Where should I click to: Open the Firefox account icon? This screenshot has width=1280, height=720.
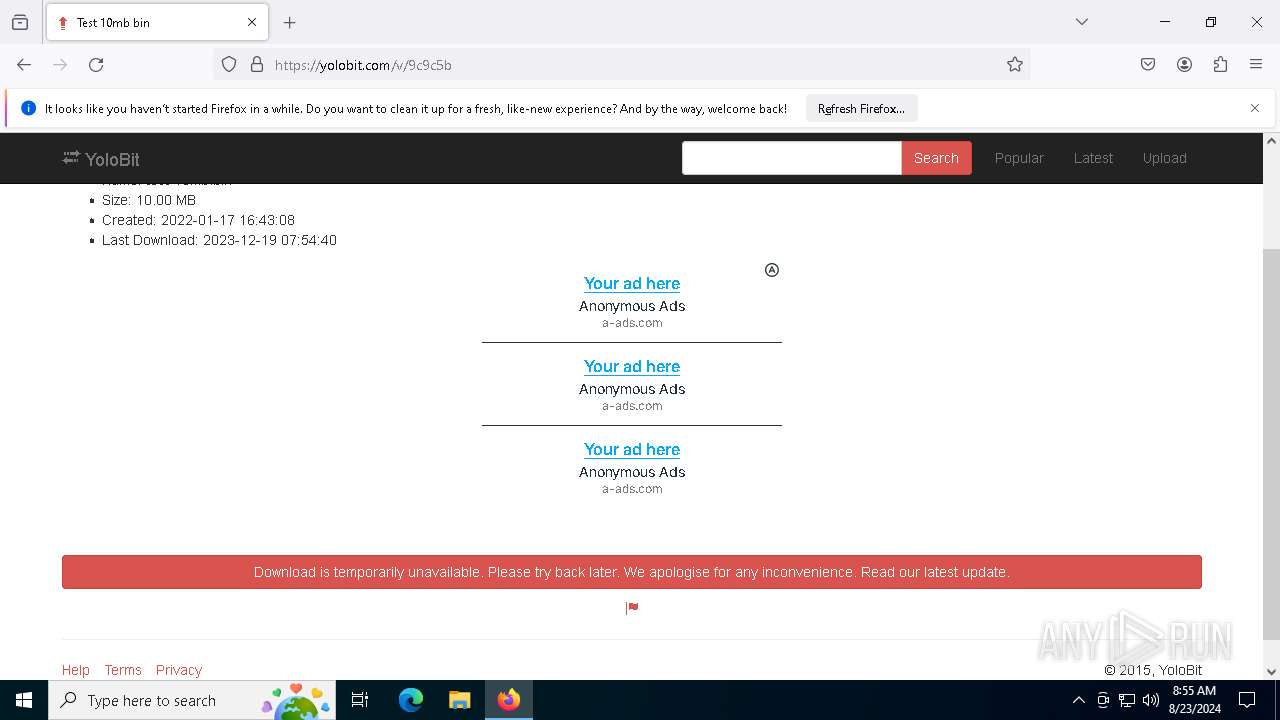pyautogui.click(x=1184, y=65)
